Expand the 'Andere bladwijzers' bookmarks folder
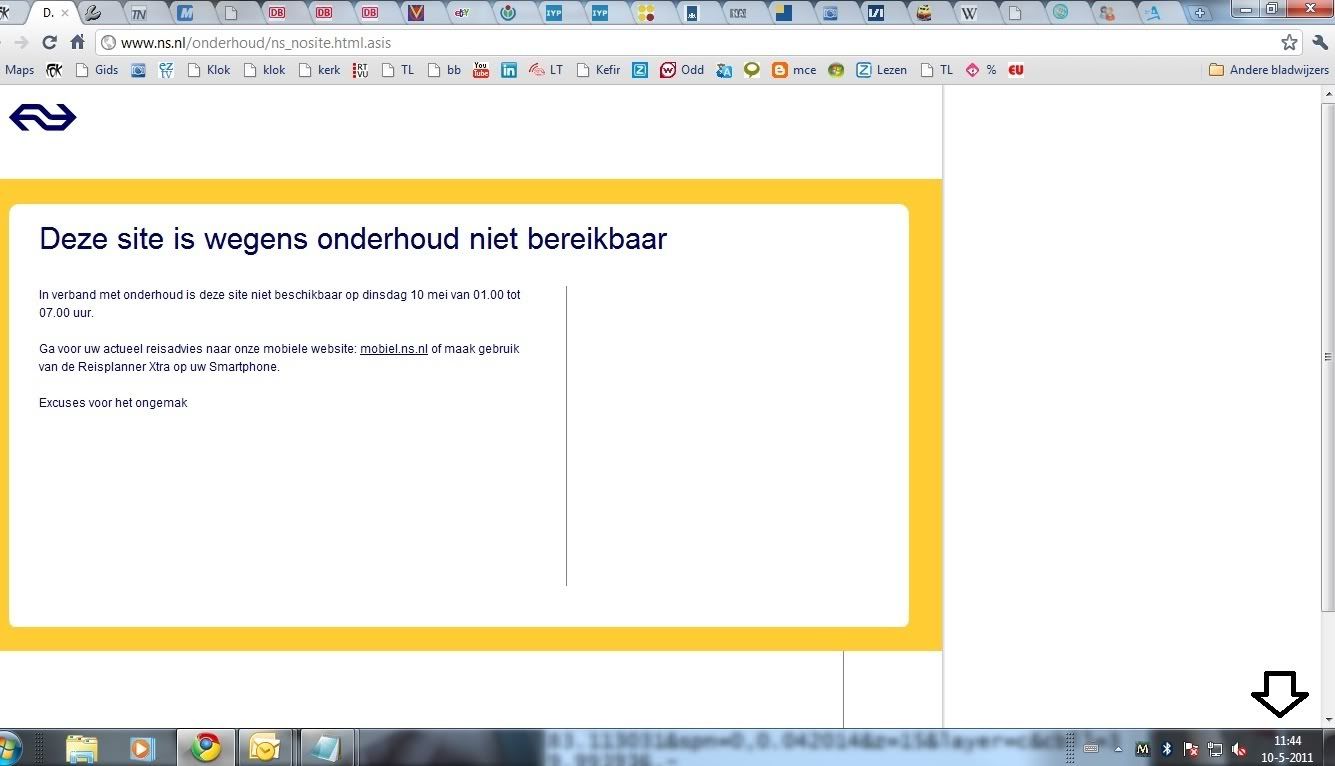The height and width of the screenshot is (766, 1335). tap(1268, 70)
